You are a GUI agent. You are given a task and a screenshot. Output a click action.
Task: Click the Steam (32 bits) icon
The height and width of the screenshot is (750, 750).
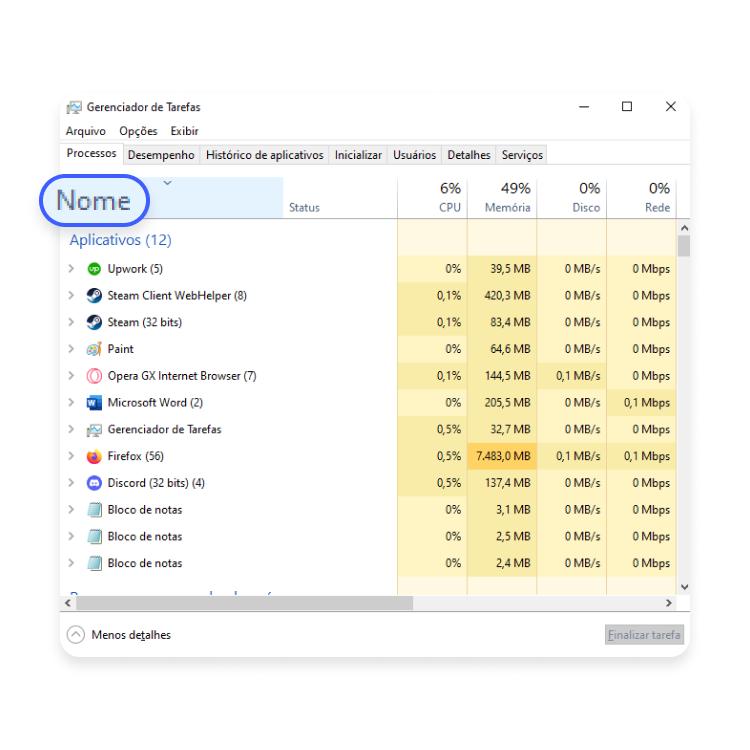point(94,322)
